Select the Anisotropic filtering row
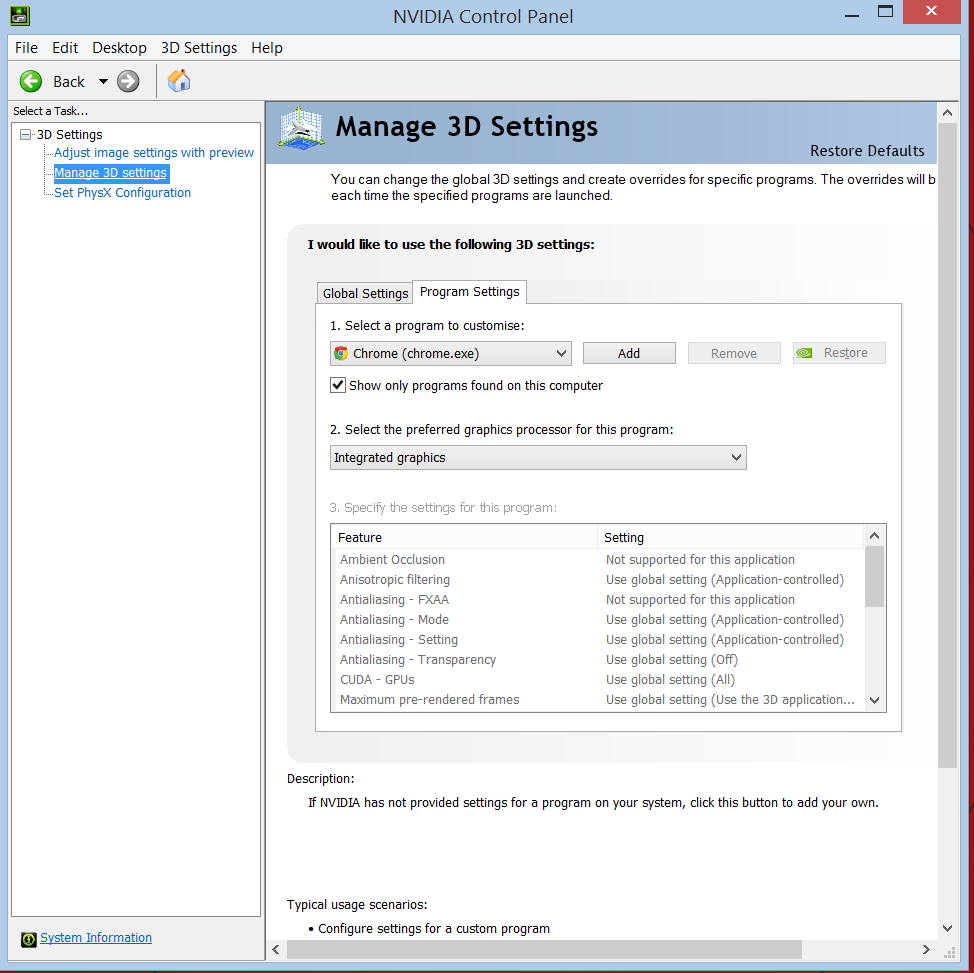 (x=598, y=579)
